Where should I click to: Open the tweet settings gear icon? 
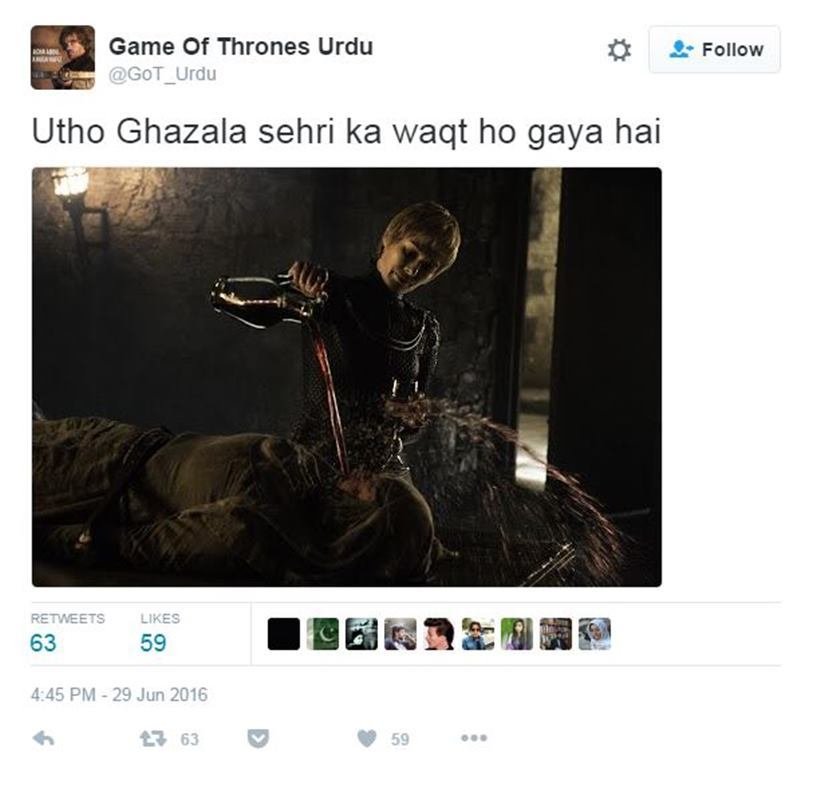point(619,50)
